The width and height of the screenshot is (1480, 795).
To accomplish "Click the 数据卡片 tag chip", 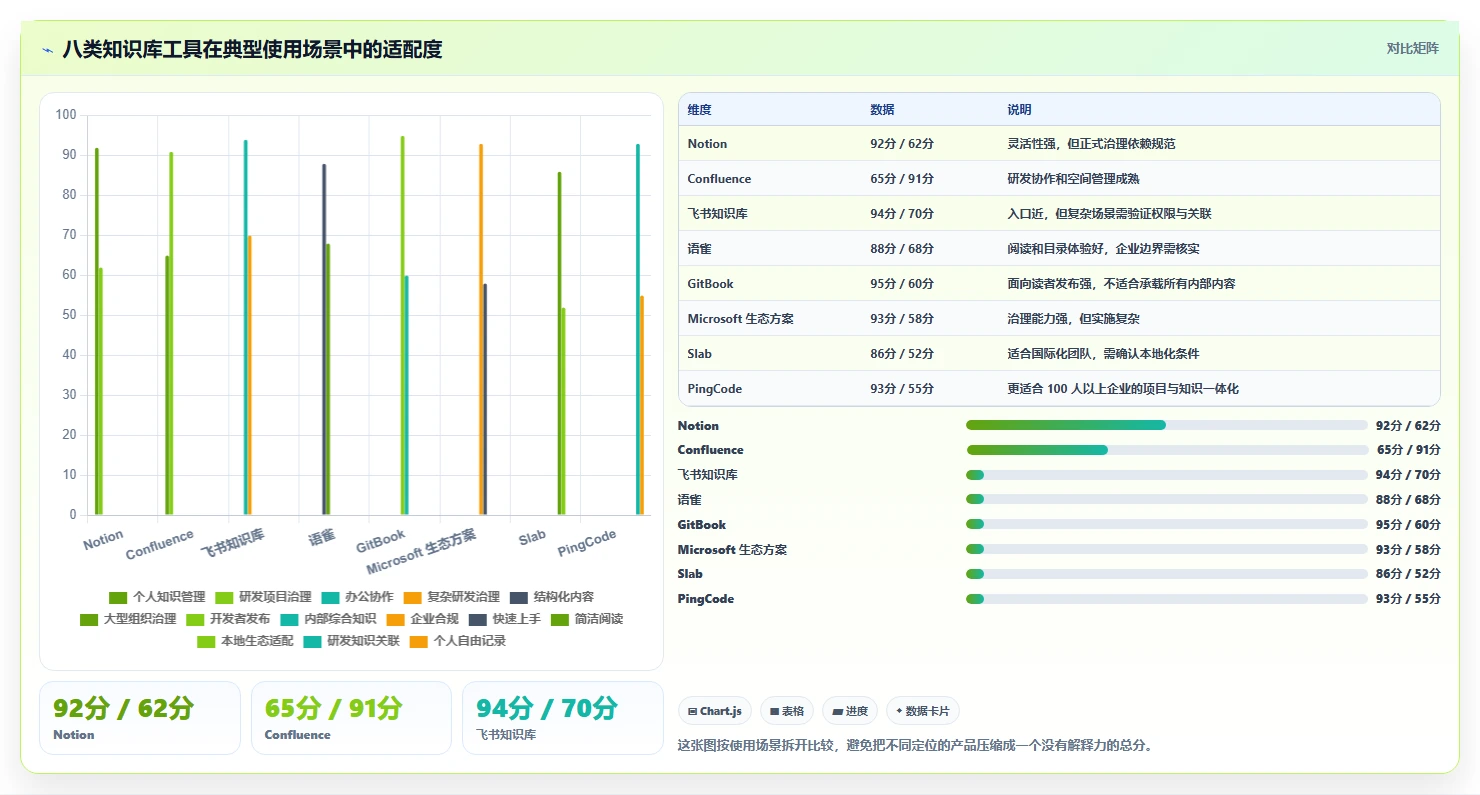I will coord(923,711).
